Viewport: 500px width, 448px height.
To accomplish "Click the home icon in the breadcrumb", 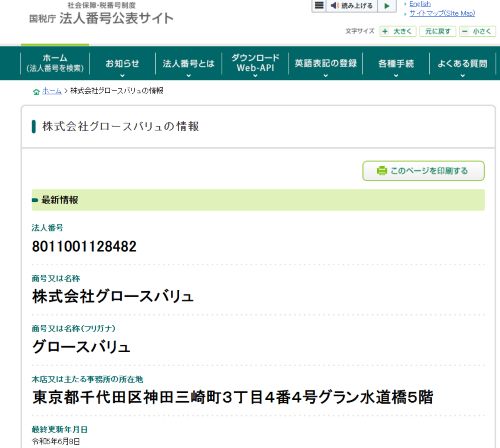I will [36, 91].
